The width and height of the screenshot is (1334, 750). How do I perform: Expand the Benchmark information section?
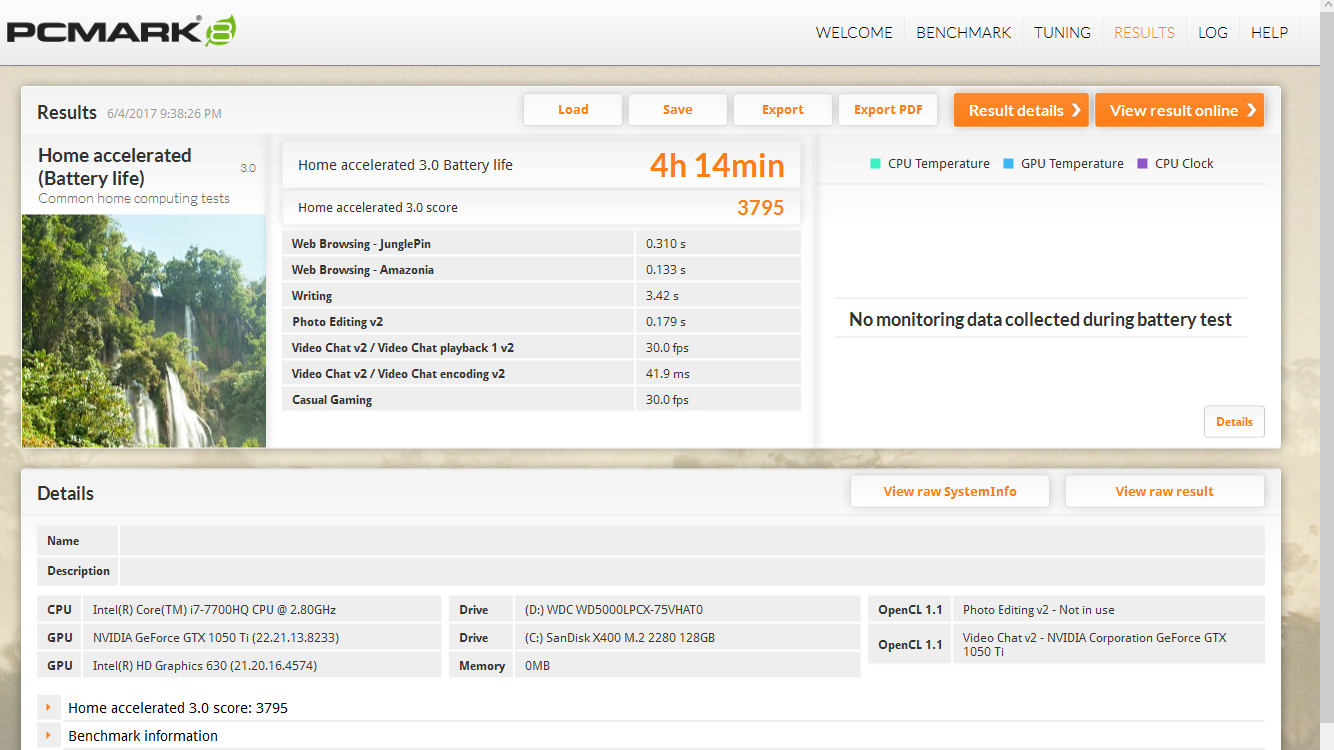(x=48, y=736)
